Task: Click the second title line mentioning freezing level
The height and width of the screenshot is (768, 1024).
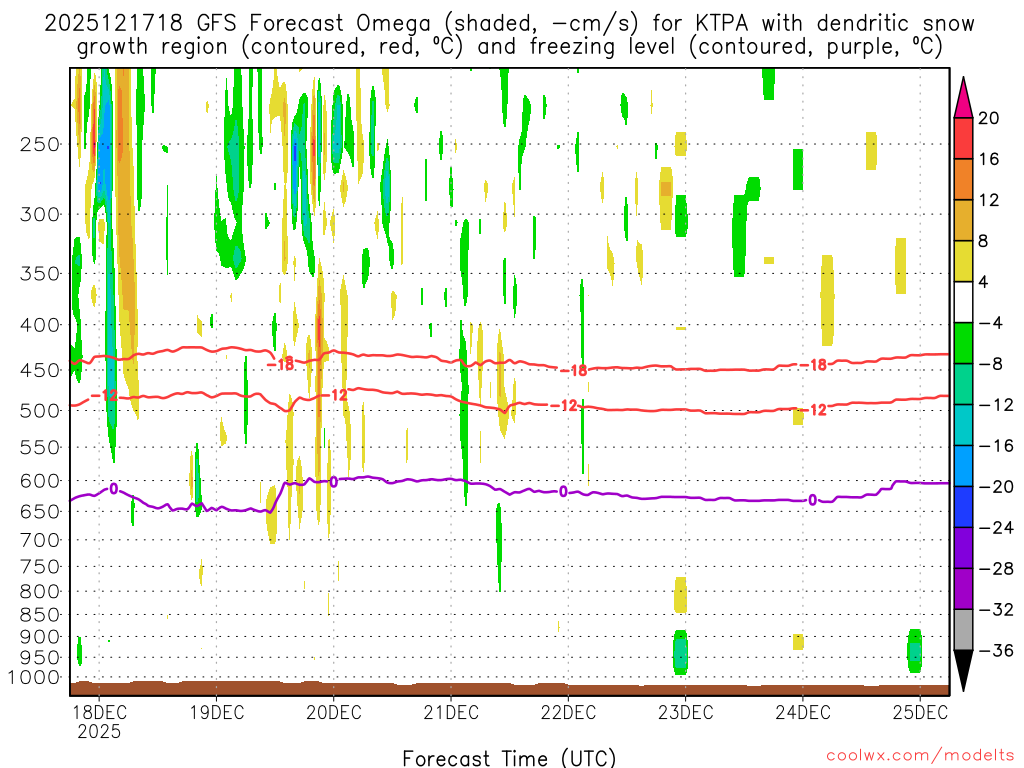Action: coord(509,47)
